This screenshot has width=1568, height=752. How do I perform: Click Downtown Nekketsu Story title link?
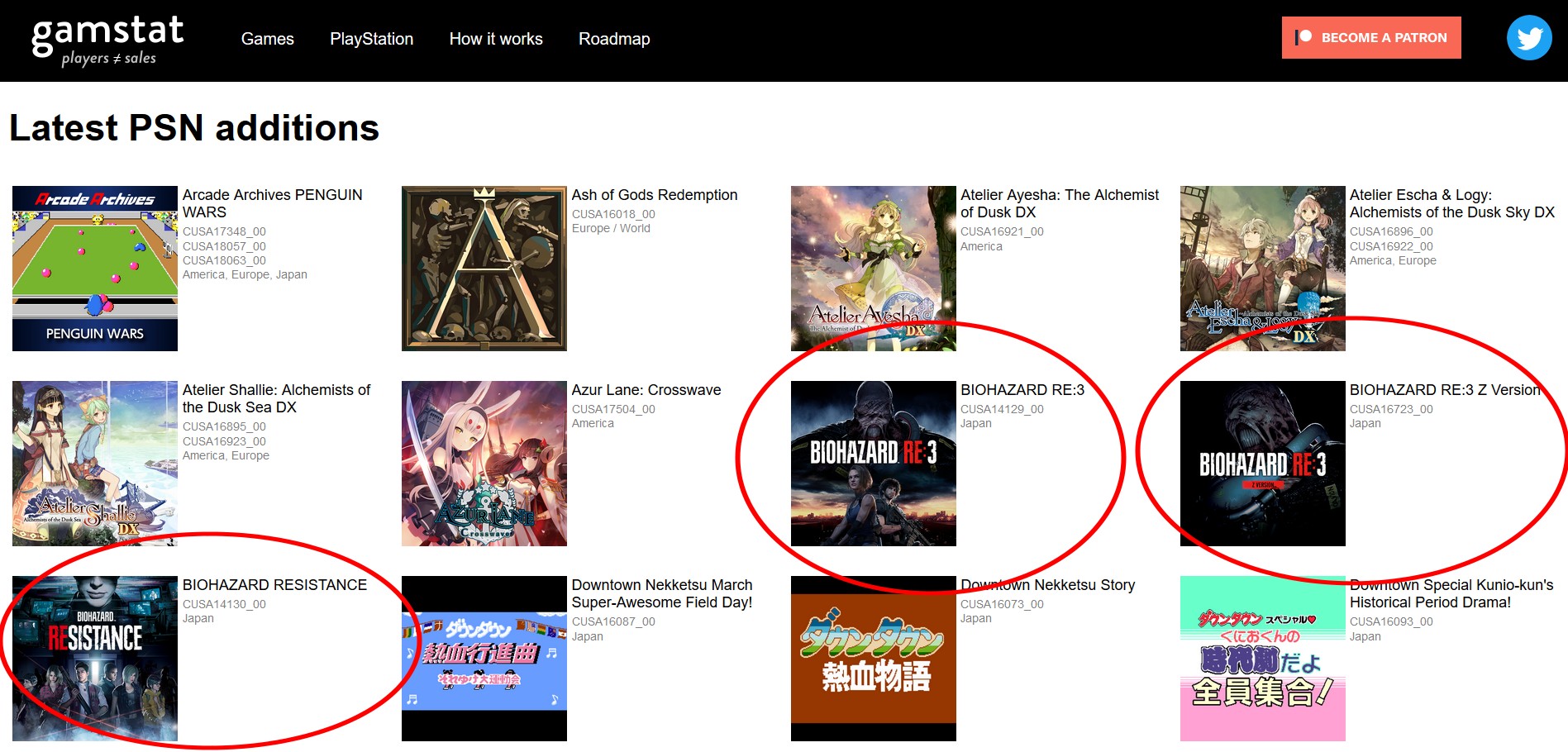tap(1047, 585)
